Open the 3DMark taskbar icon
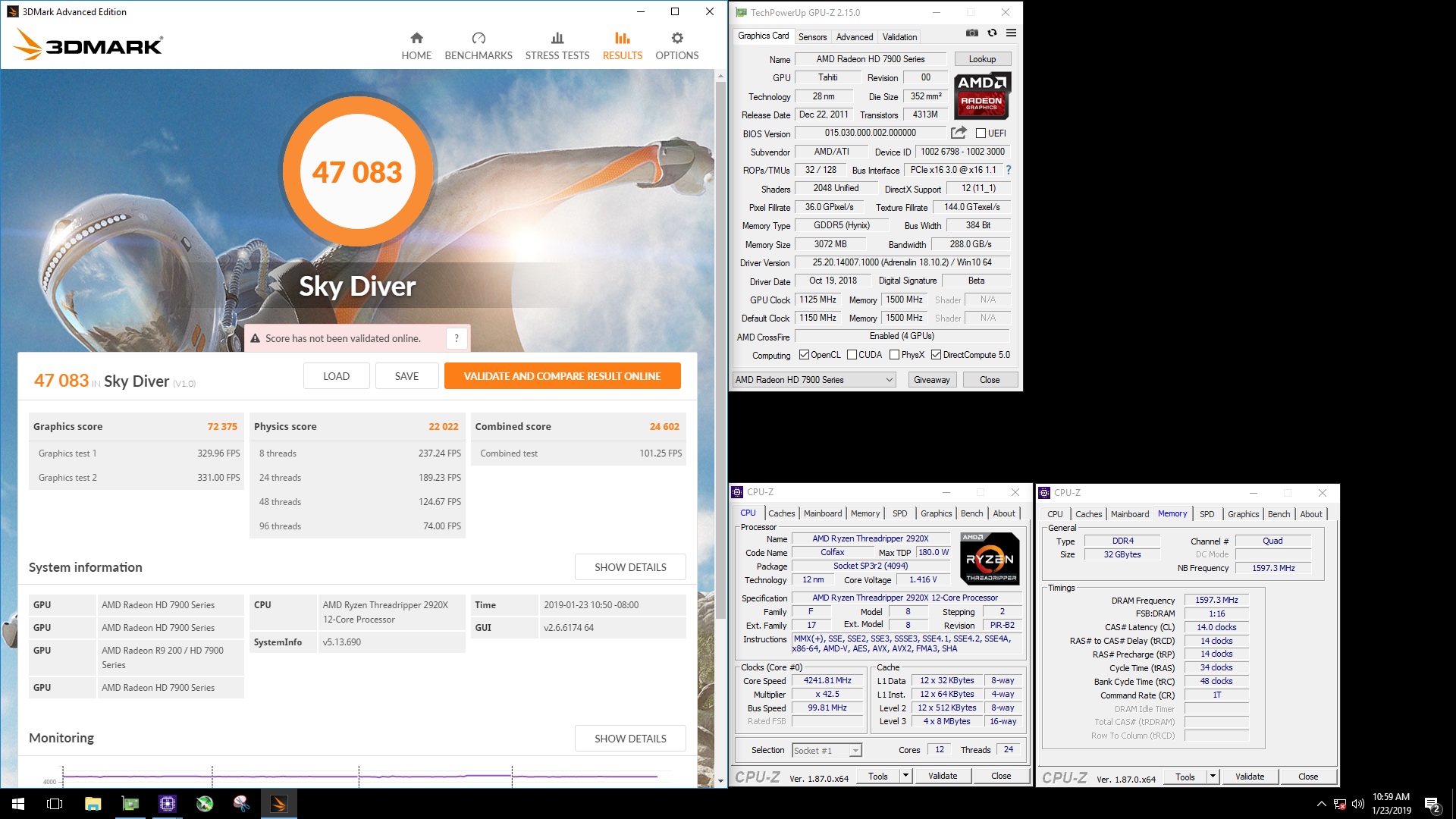 279,804
